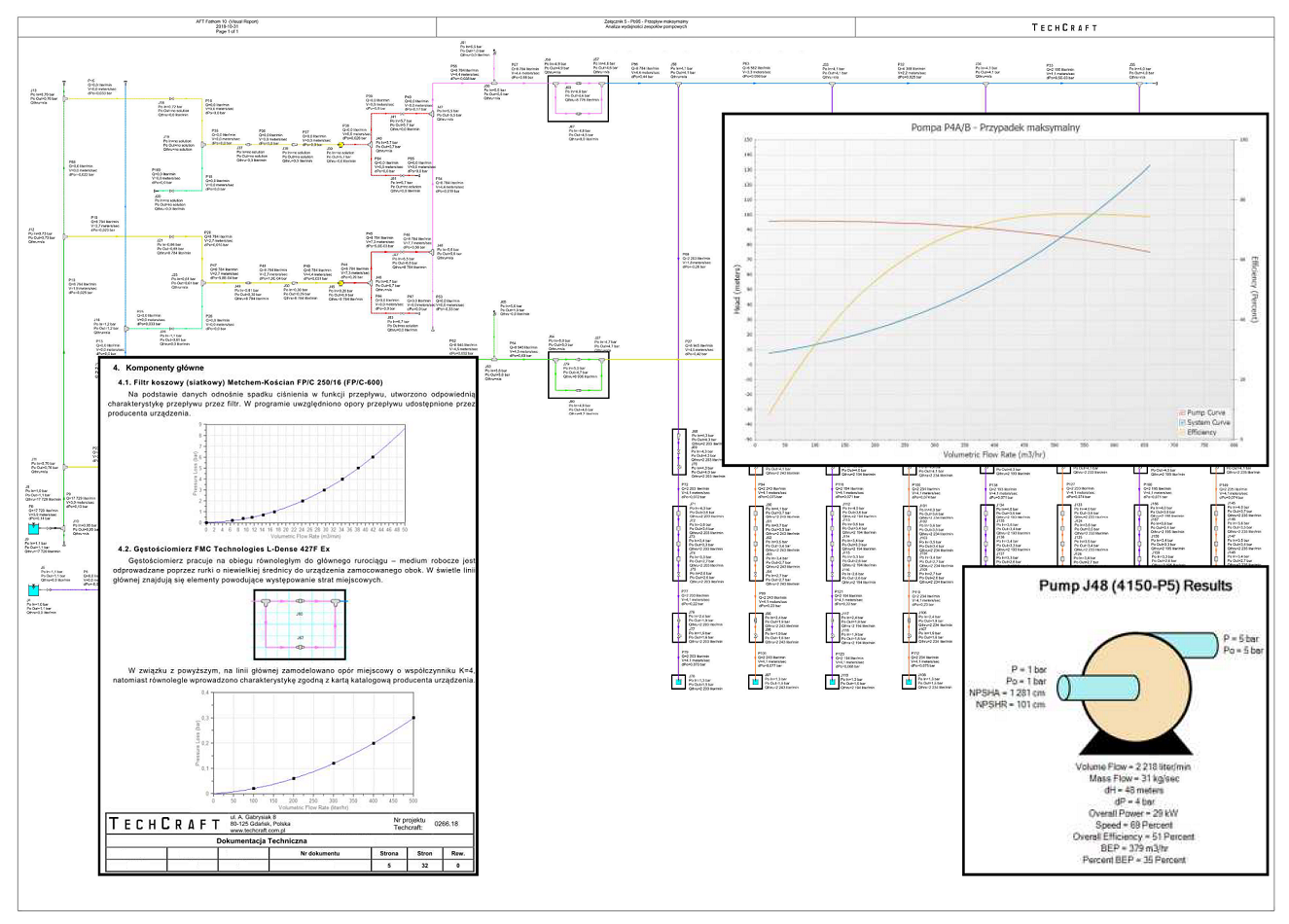Click the TechCraft logo in the title block
Viewport: 1289px width, 924px height.
click(x=164, y=824)
